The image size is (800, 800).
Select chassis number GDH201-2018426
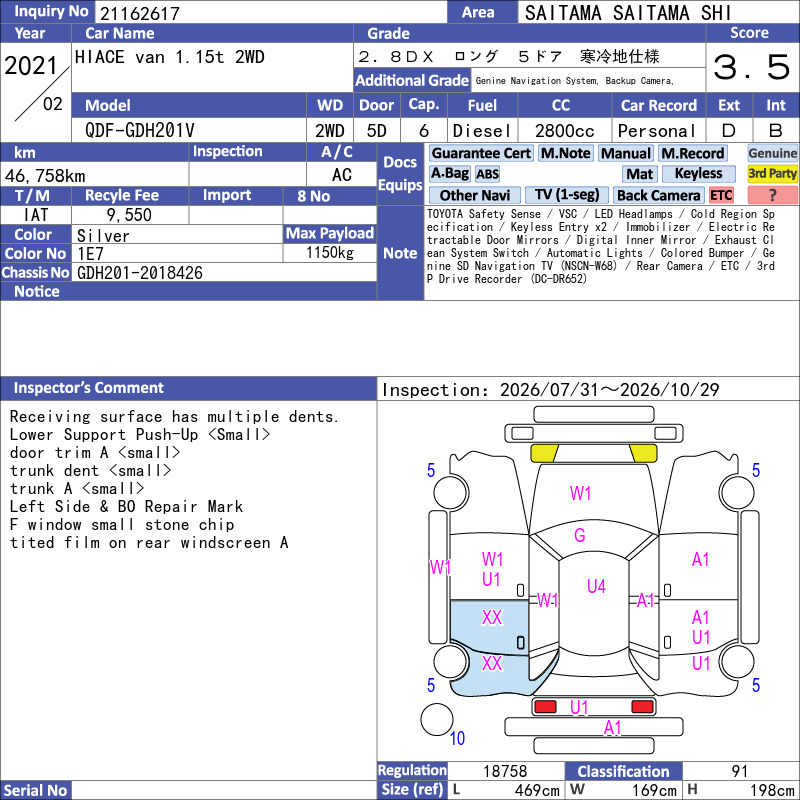pos(140,273)
